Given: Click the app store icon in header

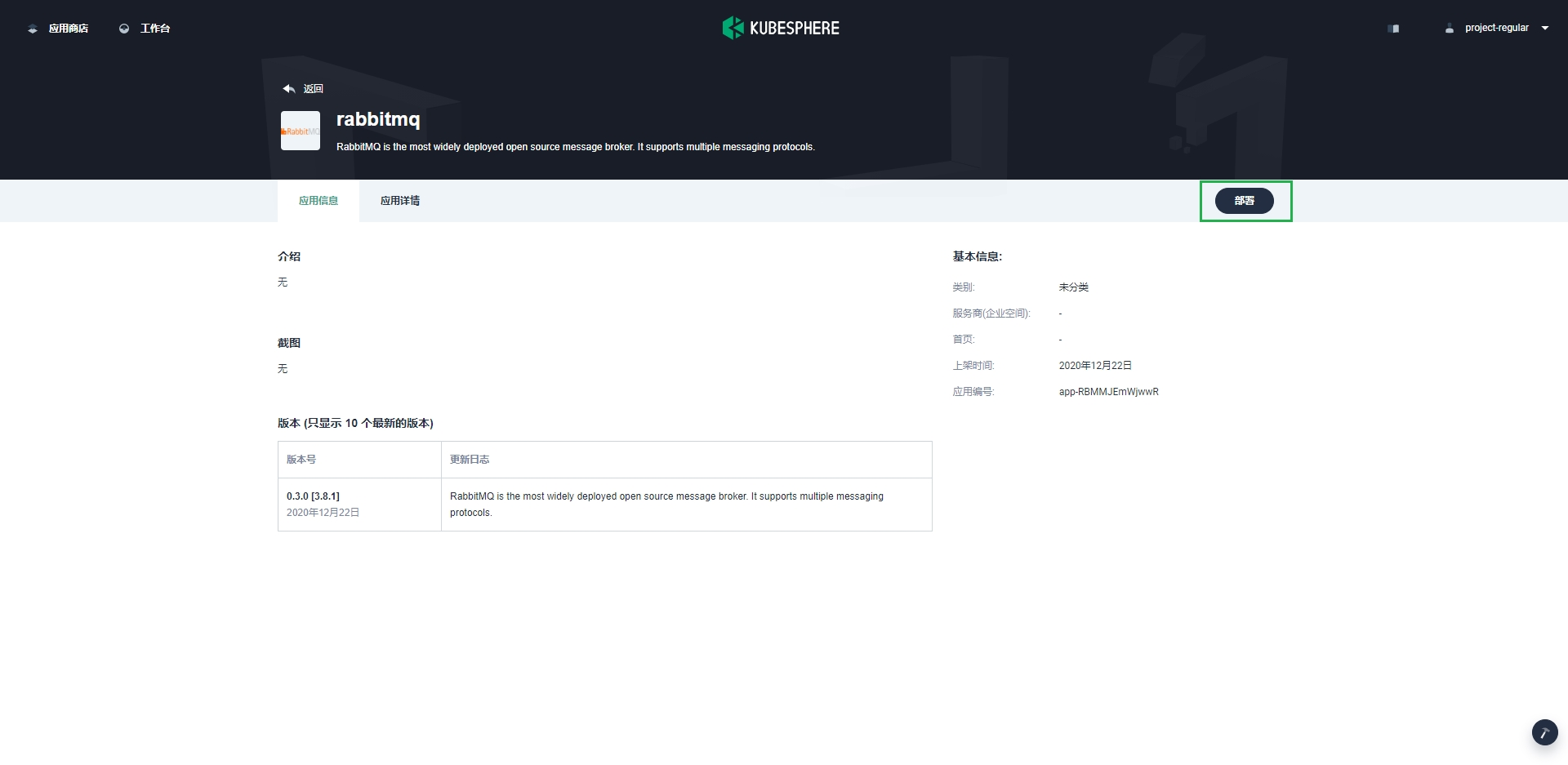Looking at the screenshot, I should (x=33, y=29).
